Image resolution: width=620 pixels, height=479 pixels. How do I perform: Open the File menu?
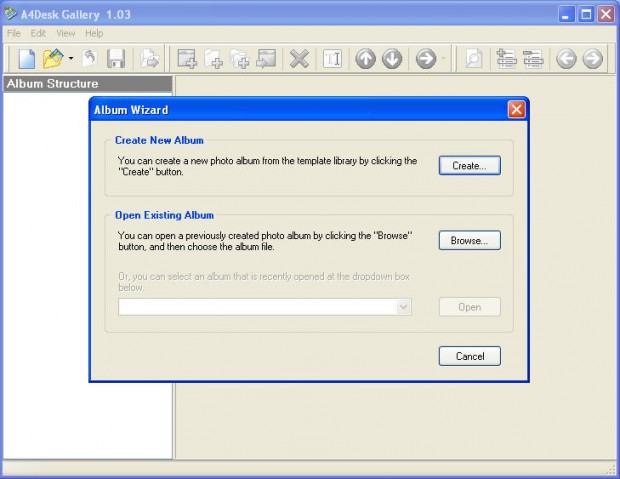click(14, 33)
